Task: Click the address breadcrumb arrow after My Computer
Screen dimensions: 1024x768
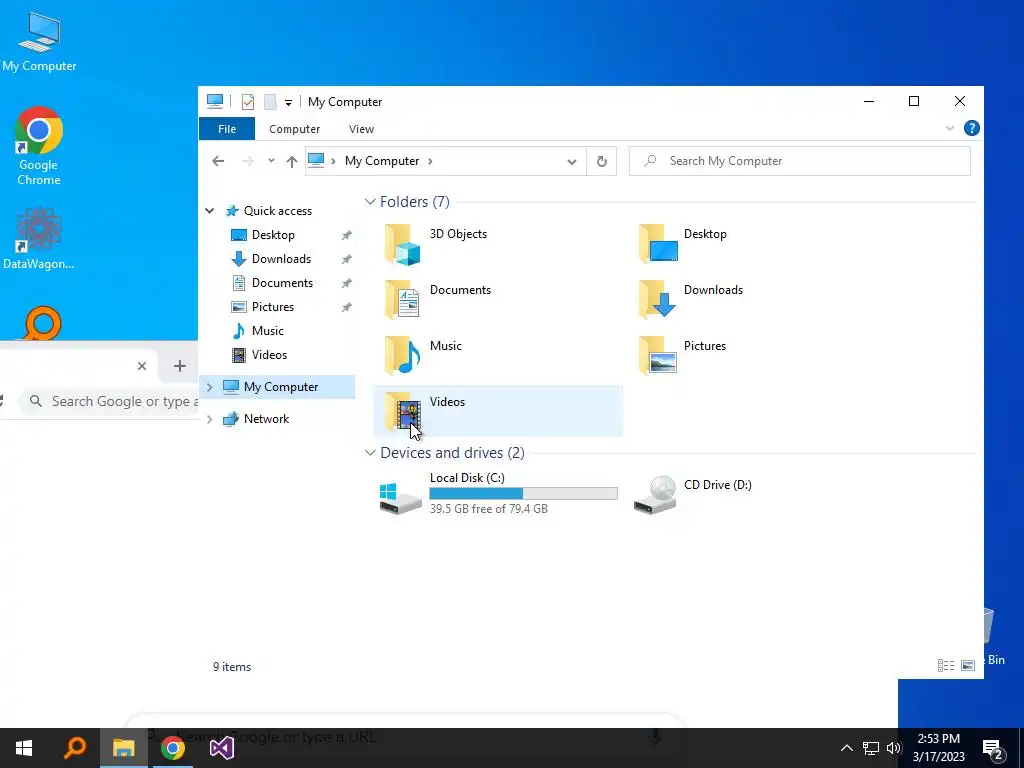Action: (430, 161)
